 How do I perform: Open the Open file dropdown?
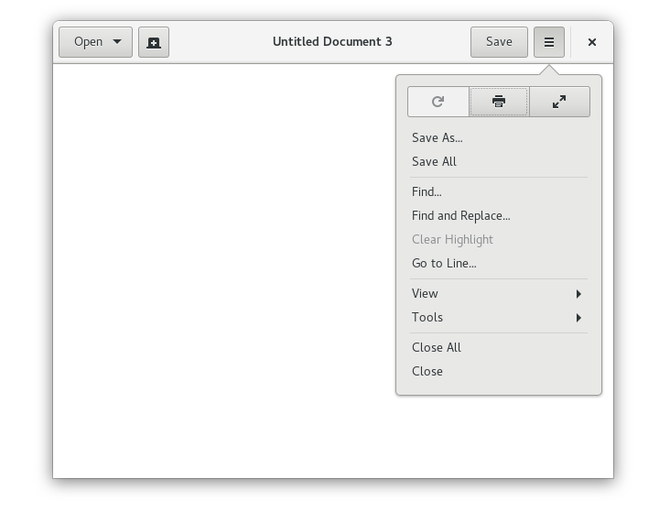[x=96, y=42]
